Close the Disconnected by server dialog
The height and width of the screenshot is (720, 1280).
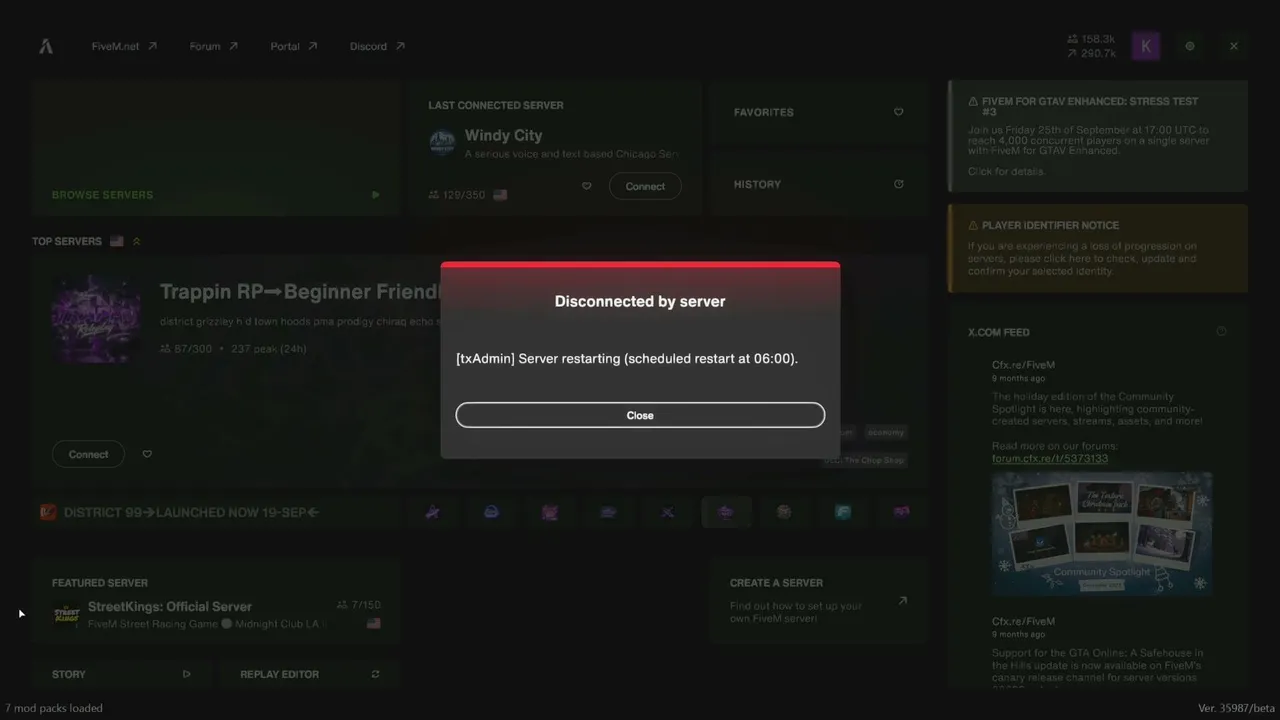640,415
